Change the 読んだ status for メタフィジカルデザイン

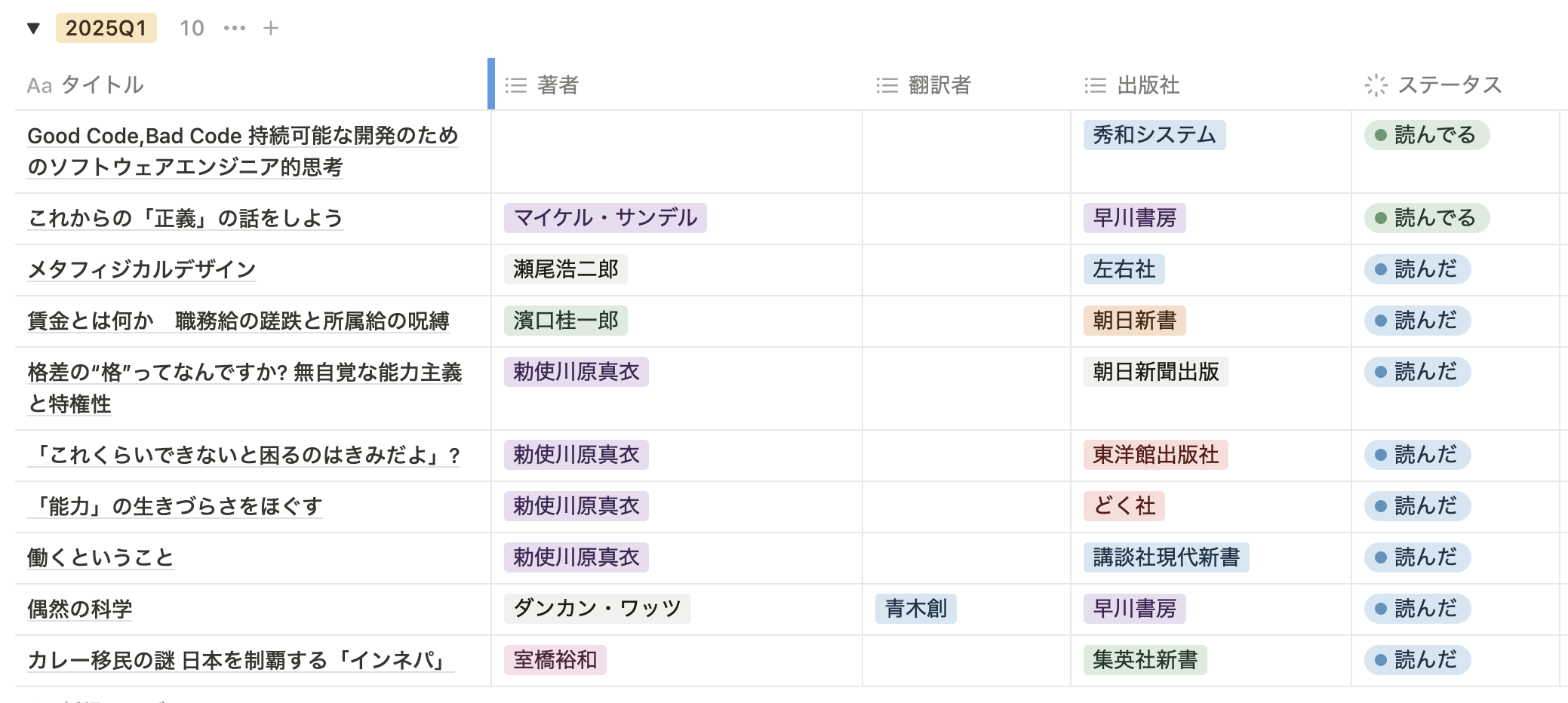(1417, 269)
